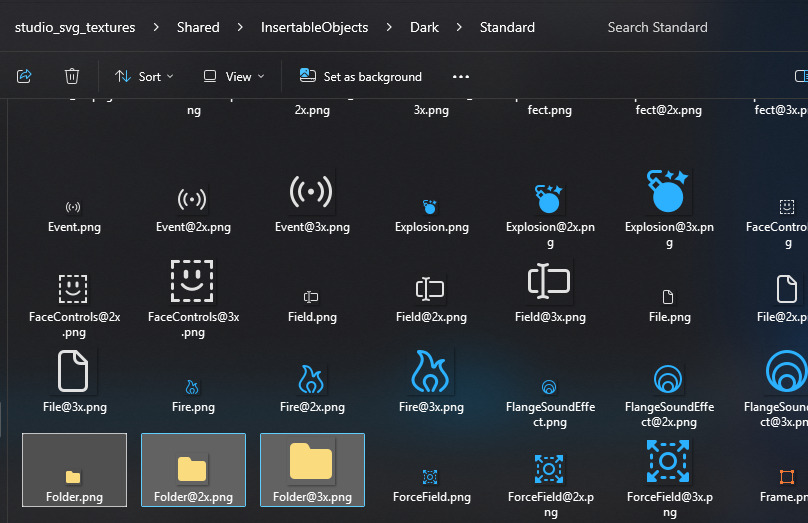
Task: Select the orange Frame.png icon
Action: click(786, 477)
